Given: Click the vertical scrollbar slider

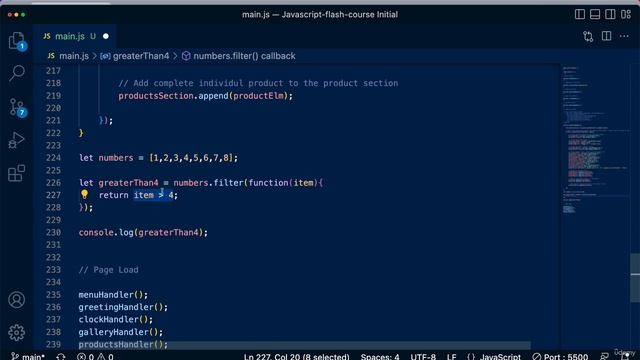Looking at the screenshot, I should point(635,278).
